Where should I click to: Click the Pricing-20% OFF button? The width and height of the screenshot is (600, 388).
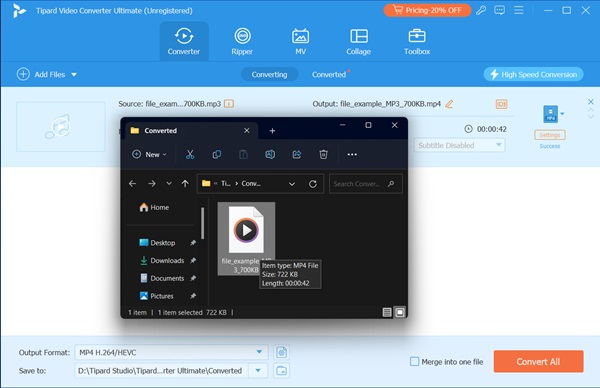(427, 10)
